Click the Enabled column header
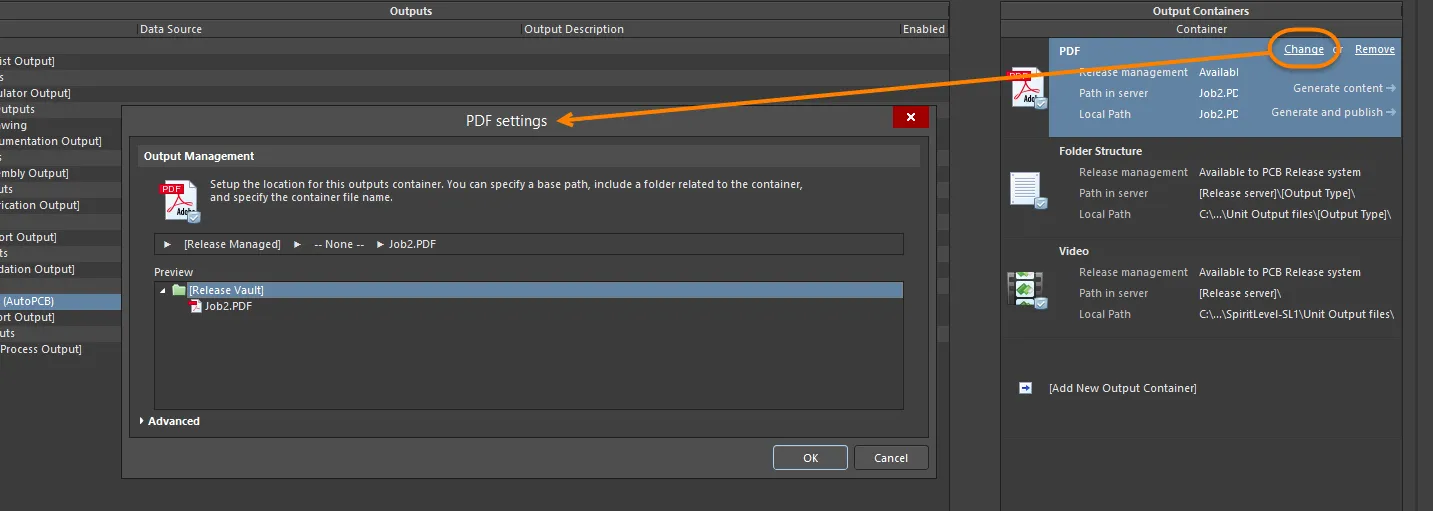Screen dimensions: 1433x511 924,29
